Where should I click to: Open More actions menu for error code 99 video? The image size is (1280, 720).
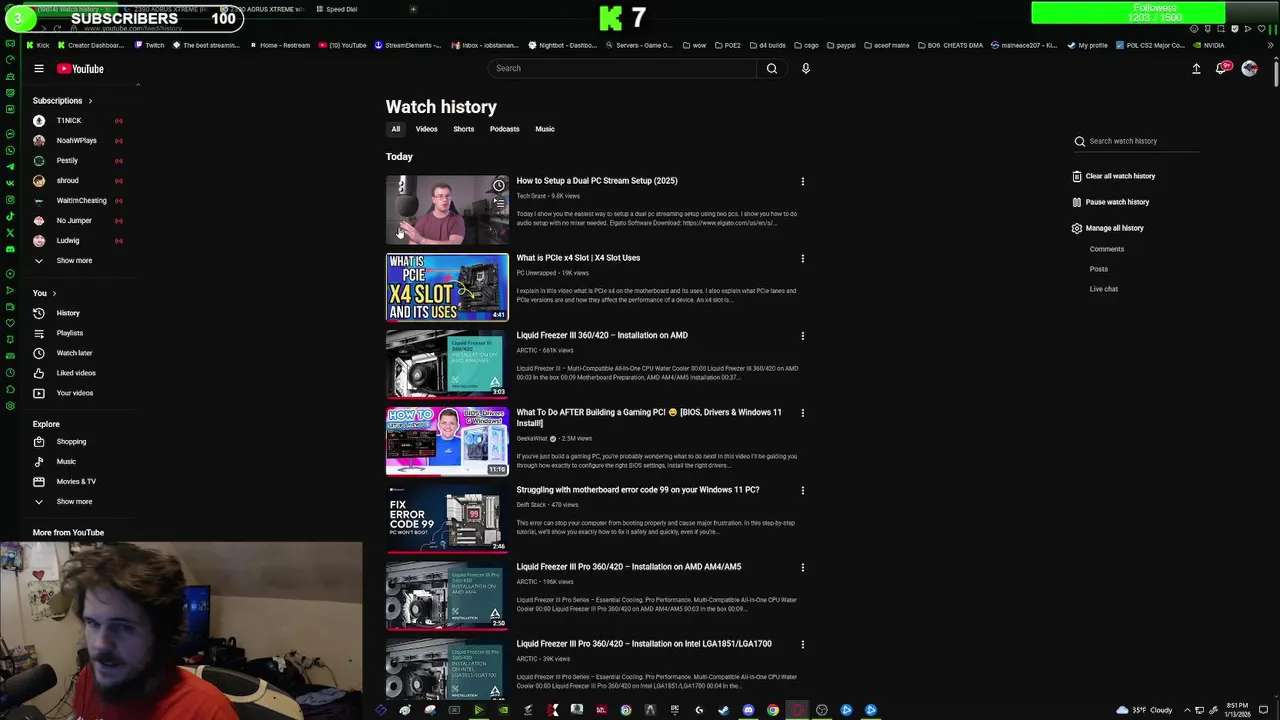pyautogui.click(x=802, y=490)
